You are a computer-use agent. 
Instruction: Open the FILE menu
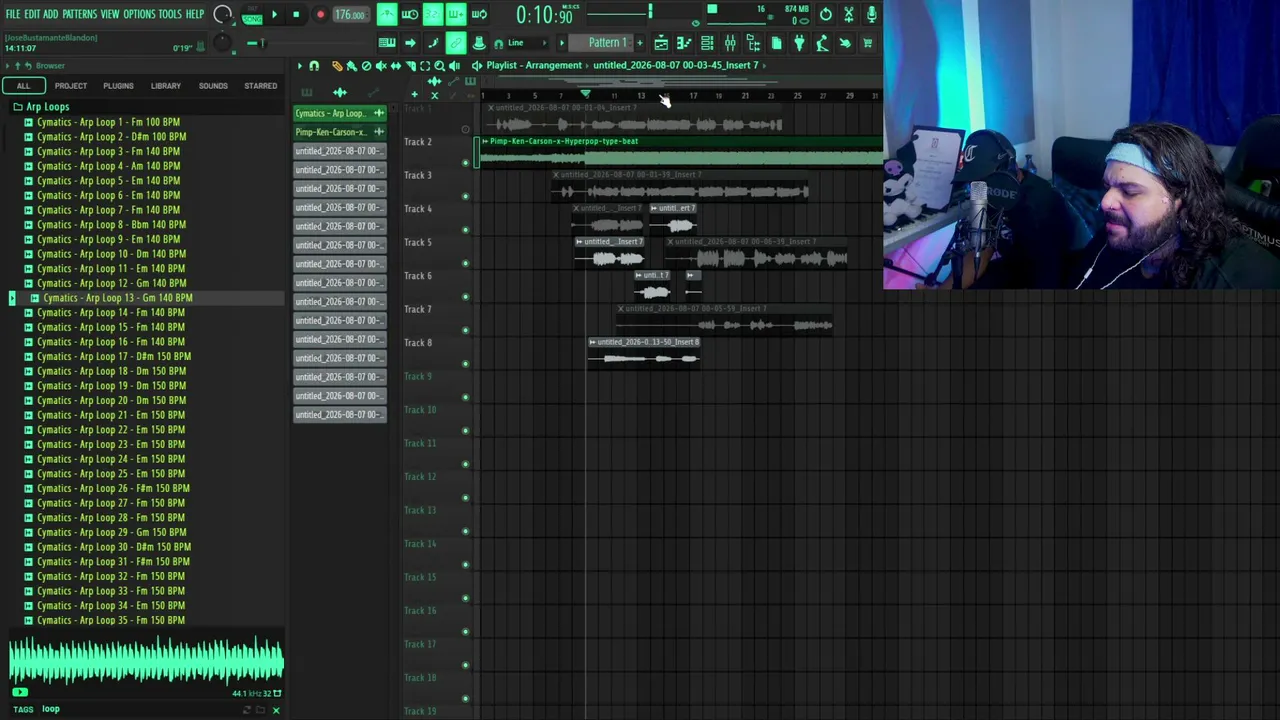point(13,14)
